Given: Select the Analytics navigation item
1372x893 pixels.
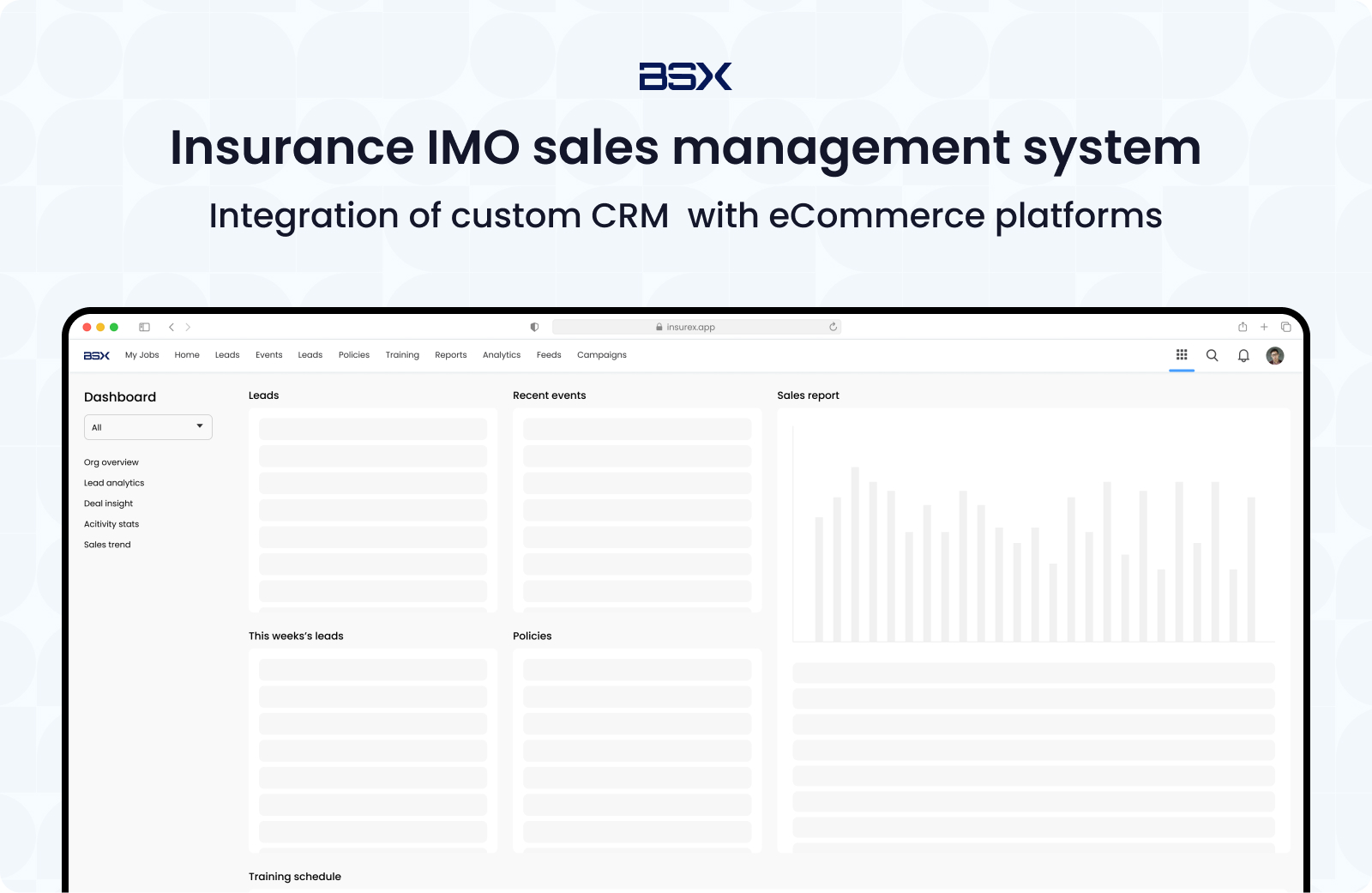Looking at the screenshot, I should [x=502, y=355].
